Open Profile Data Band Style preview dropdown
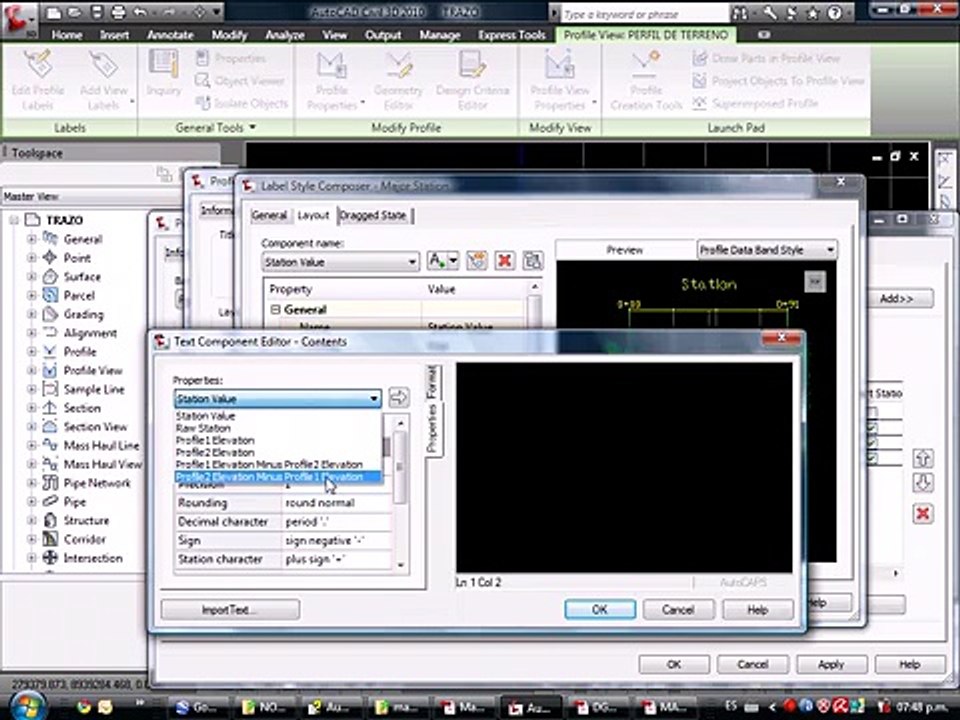This screenshot has width=960, height=720. point(767,250)
